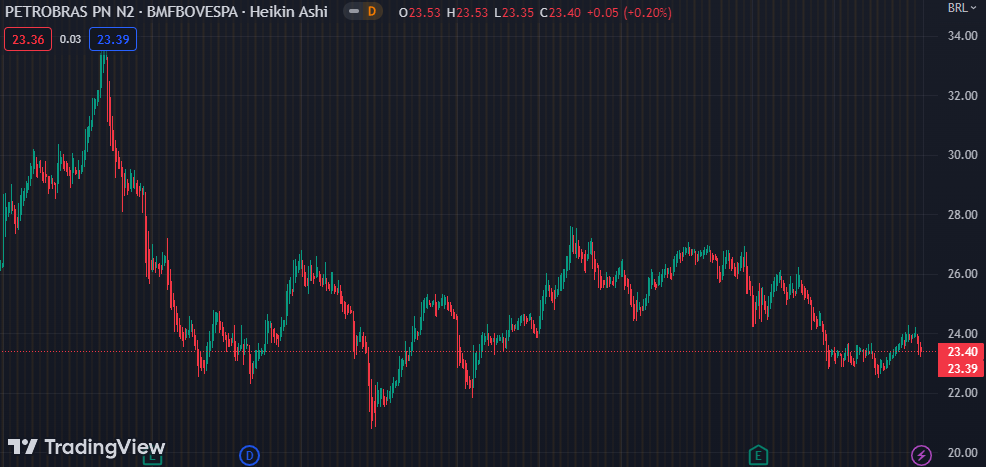Click the green earnings E marker
Screen dimensions: 986x467
coord(758,454)
